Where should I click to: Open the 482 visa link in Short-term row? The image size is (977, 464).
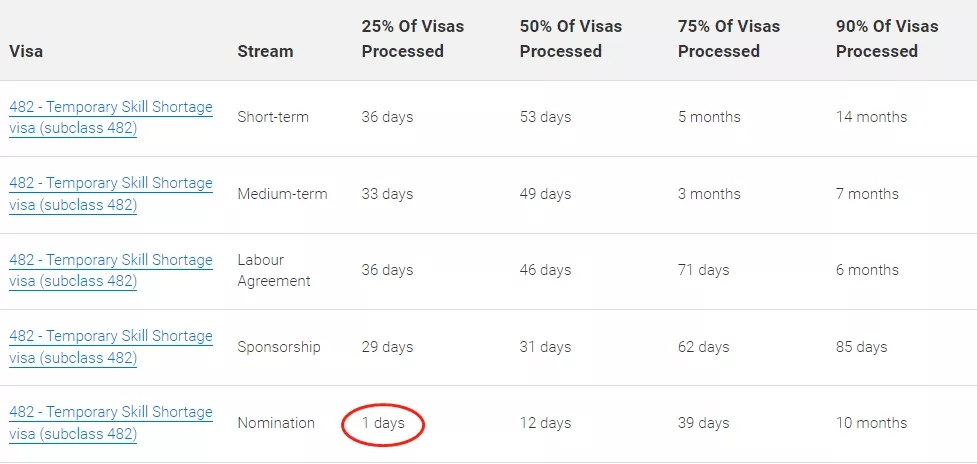point(110,117)
